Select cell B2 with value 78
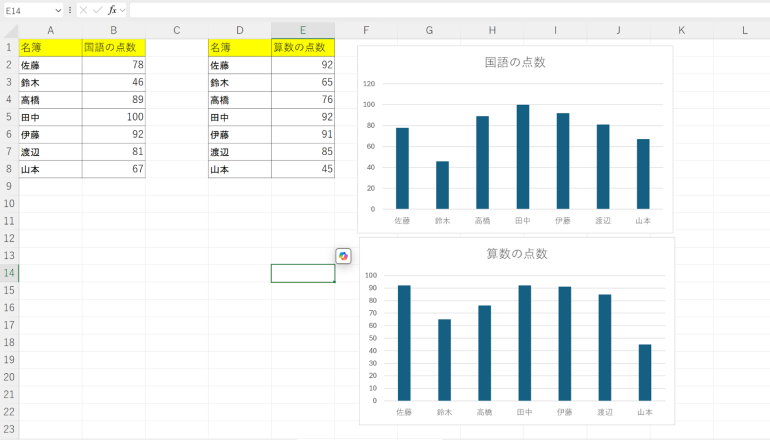The image size is (770, 440). click(x=113, y=65)
